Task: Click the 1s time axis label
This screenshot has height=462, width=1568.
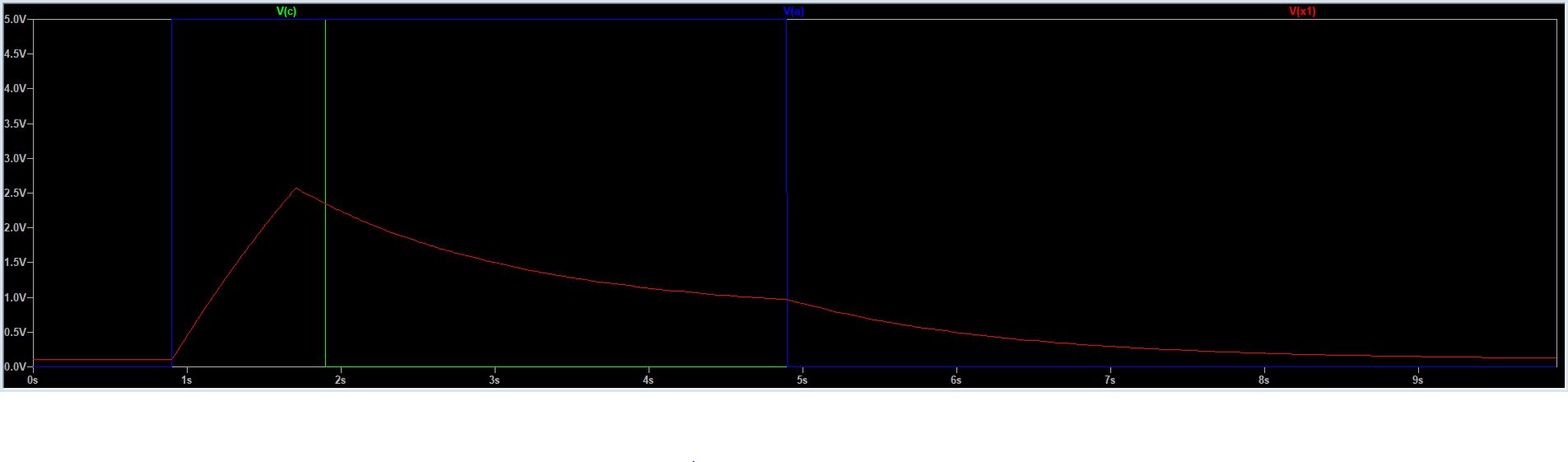Action: coord(187,380)
